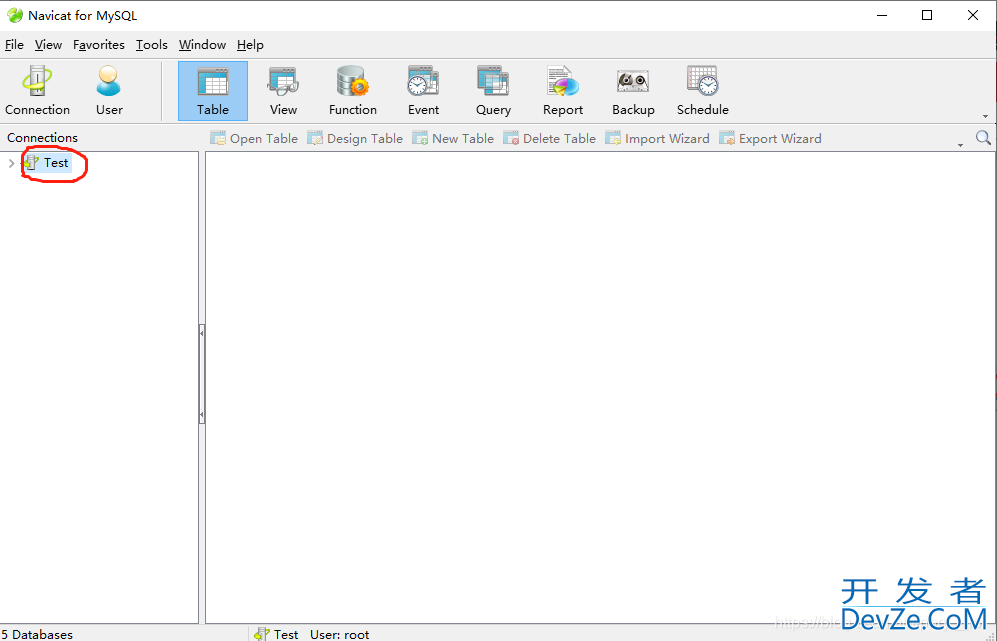
Task: Click the Connections panel header
Action: [x=42, y=137]
